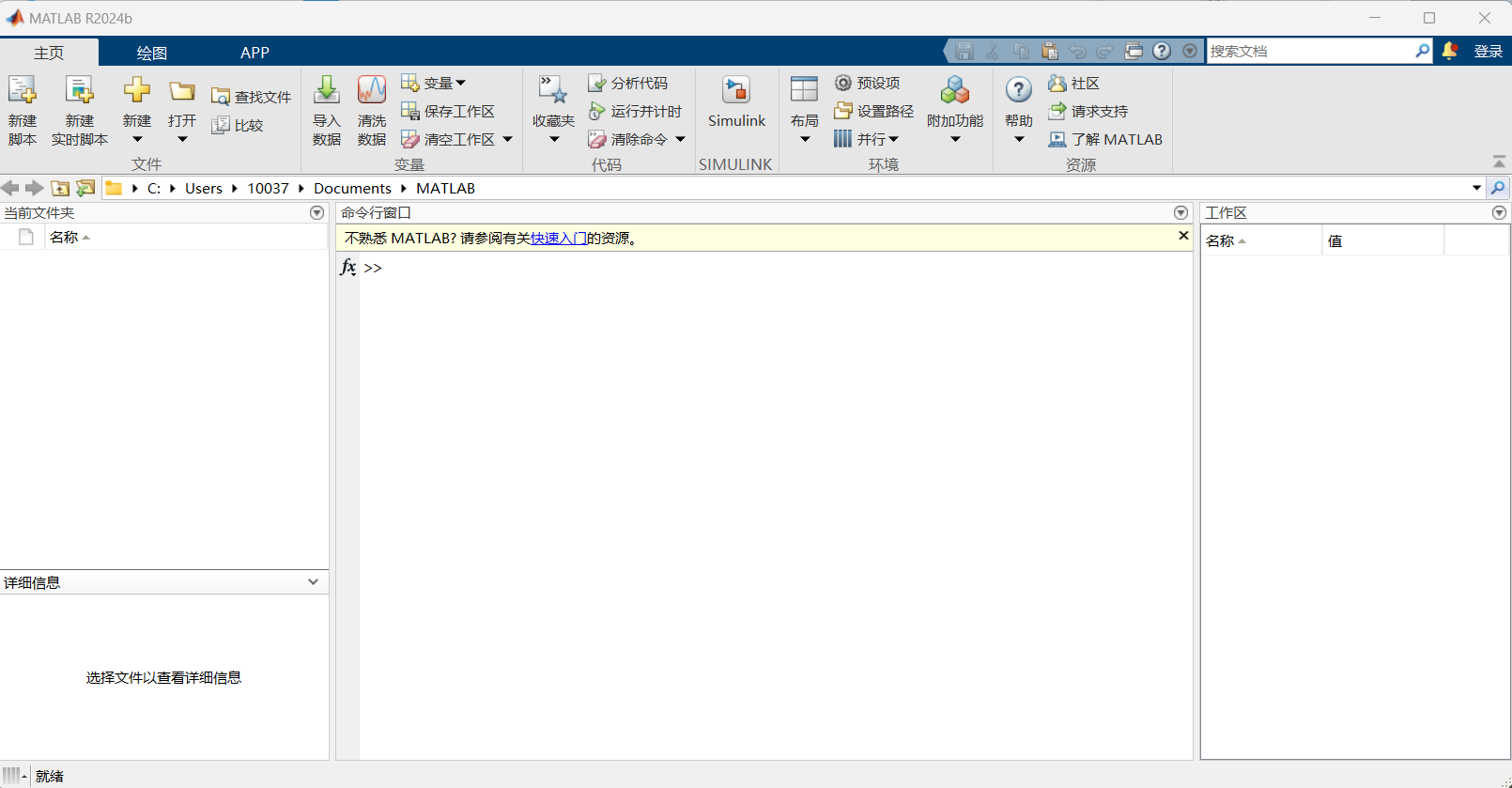Open the address bar history dropdown
This screenshot has width=1512, height=788.
(x=1476, y=188)
